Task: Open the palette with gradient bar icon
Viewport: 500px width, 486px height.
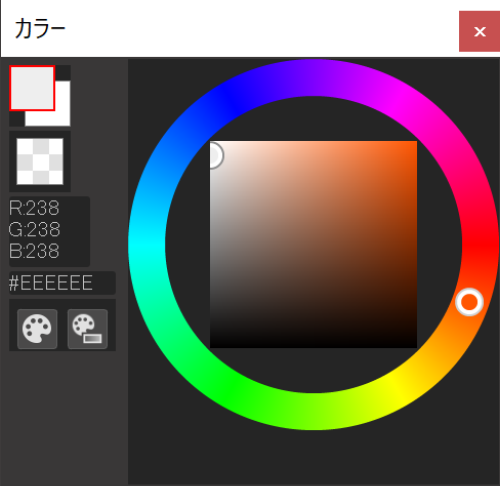Action: click(x=88, y=329)
